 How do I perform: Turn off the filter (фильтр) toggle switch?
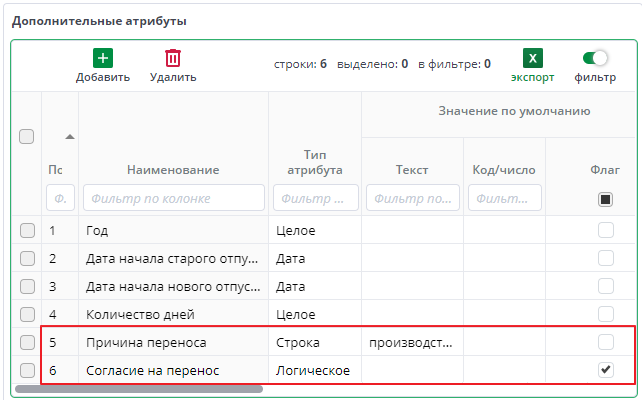[x=595, y=59]
